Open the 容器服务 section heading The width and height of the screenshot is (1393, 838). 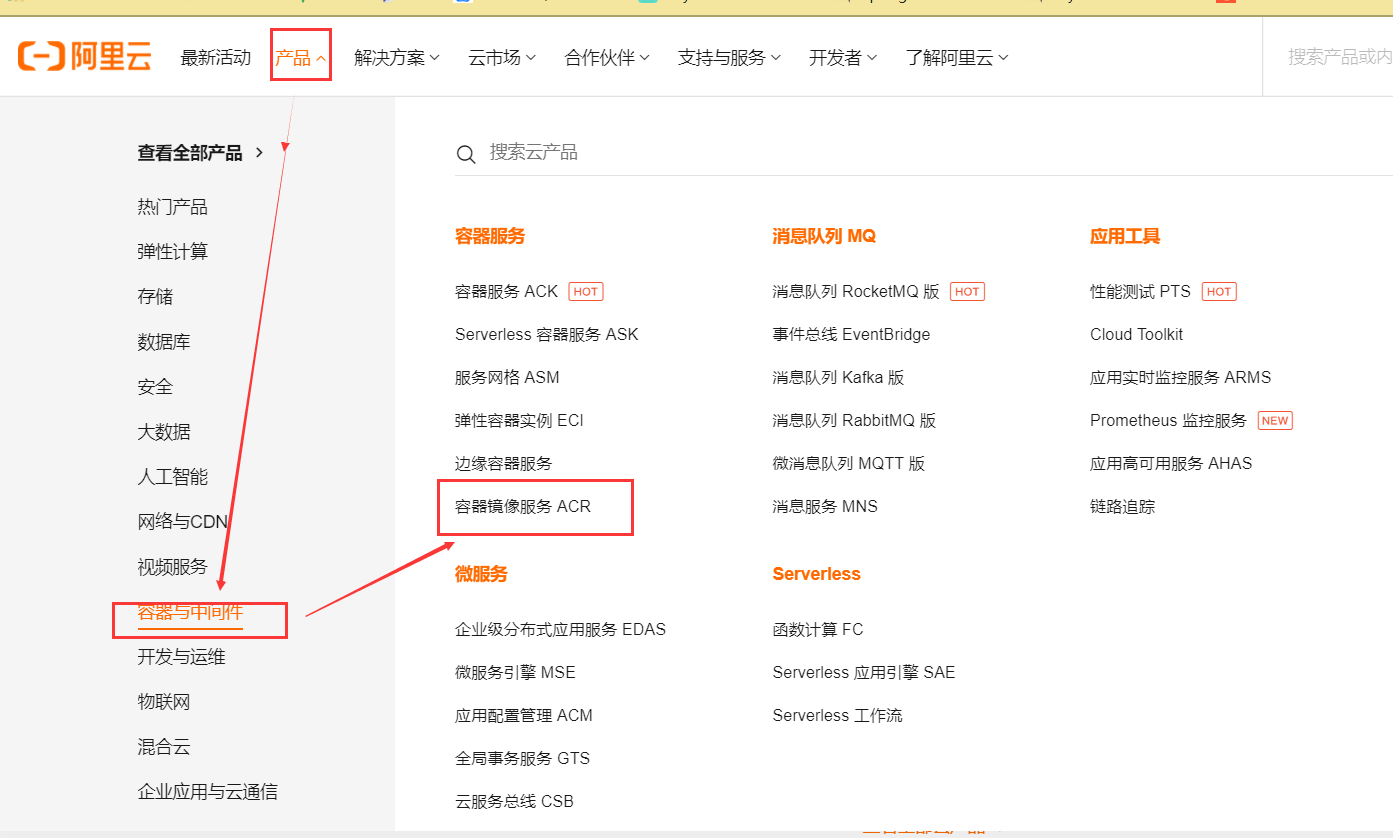coord(490,237)
